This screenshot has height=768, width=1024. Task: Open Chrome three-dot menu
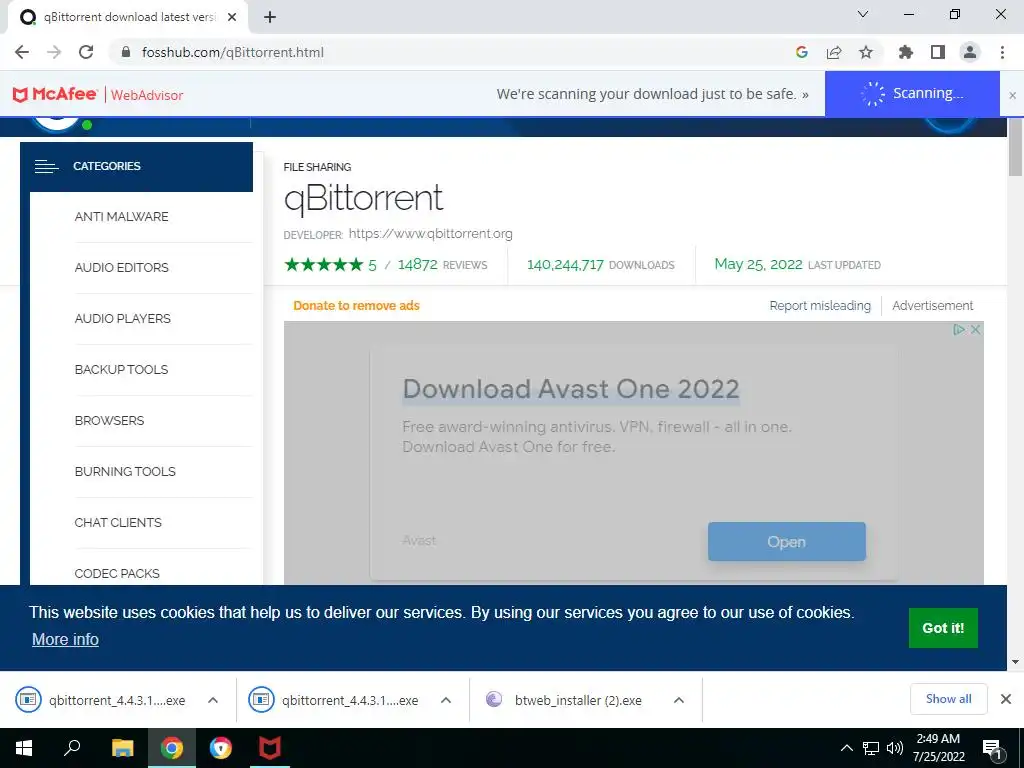(1002, 52)
